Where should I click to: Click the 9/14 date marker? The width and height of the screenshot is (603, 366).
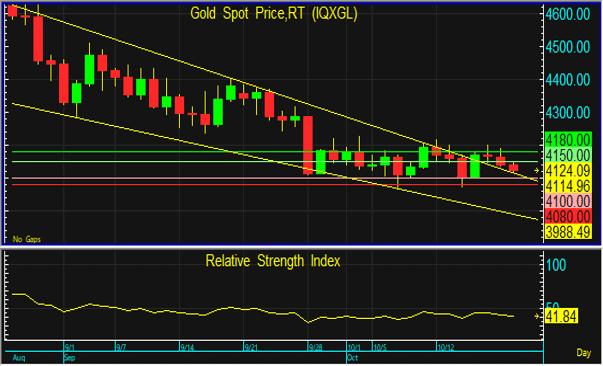tap(187, 348)
